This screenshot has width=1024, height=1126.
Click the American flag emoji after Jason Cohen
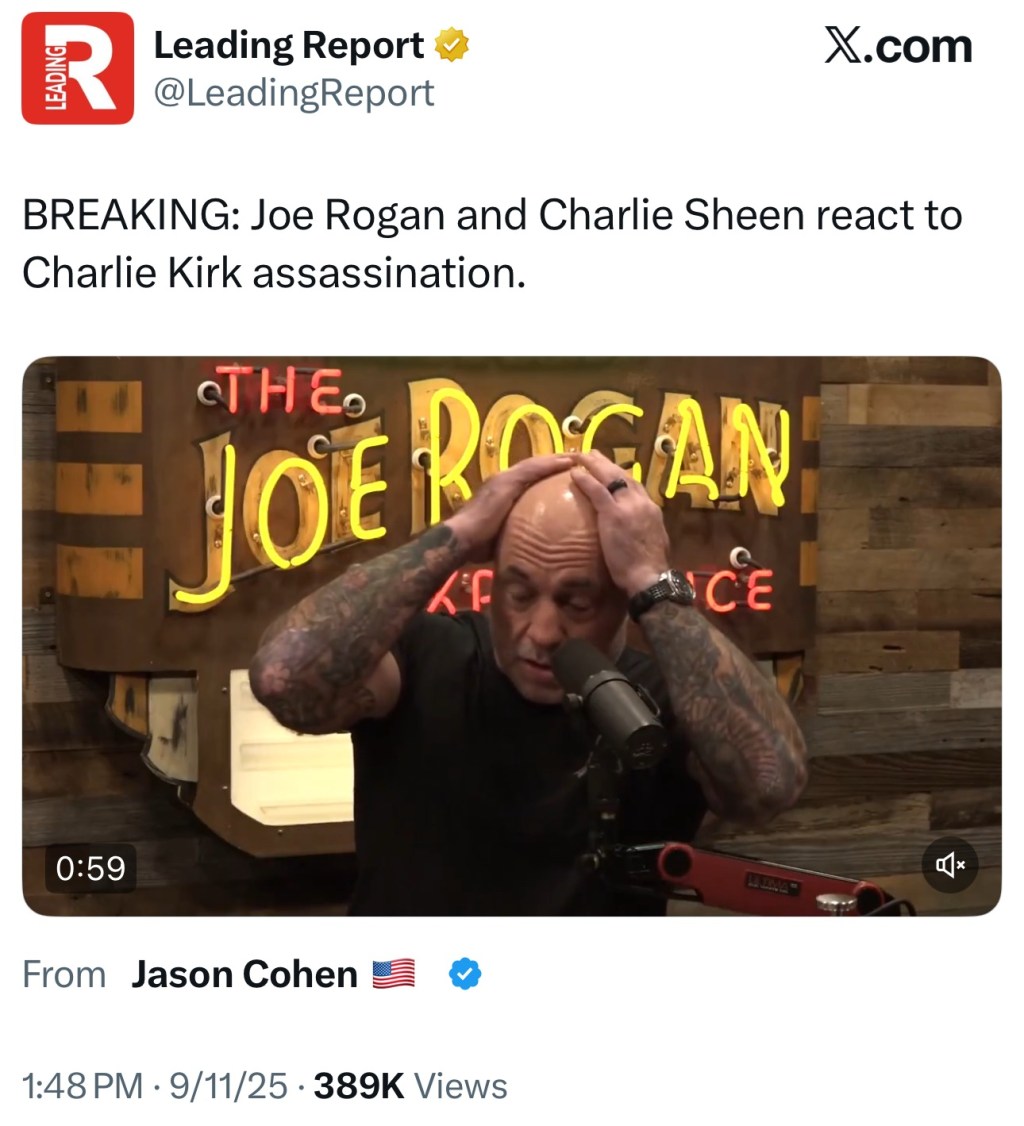[394, 974]
